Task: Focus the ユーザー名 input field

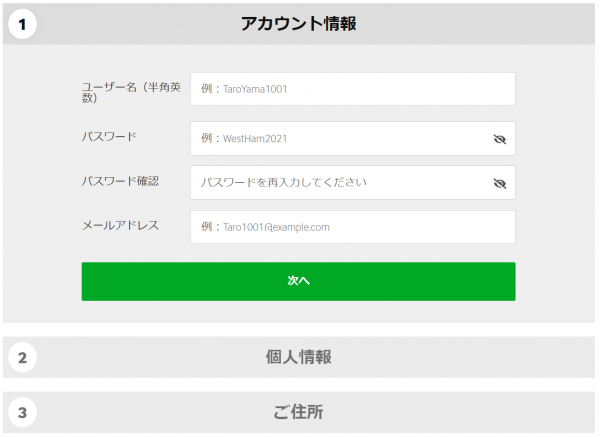Action: [353, 89]
